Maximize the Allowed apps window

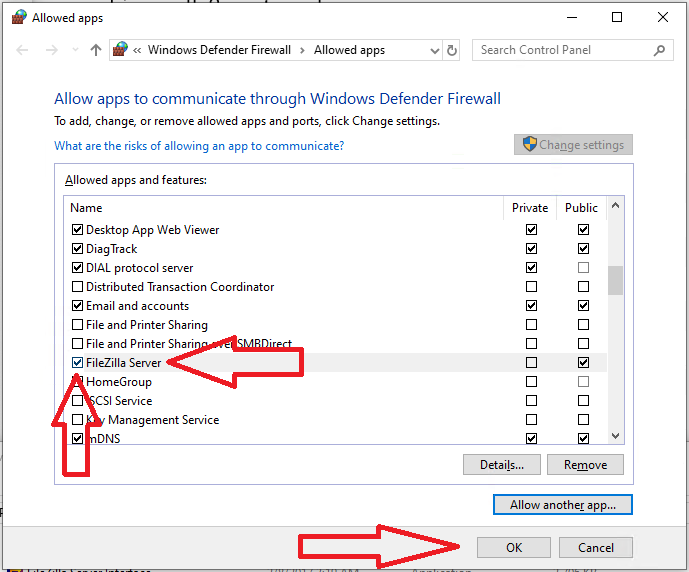(x=617, y=18)
